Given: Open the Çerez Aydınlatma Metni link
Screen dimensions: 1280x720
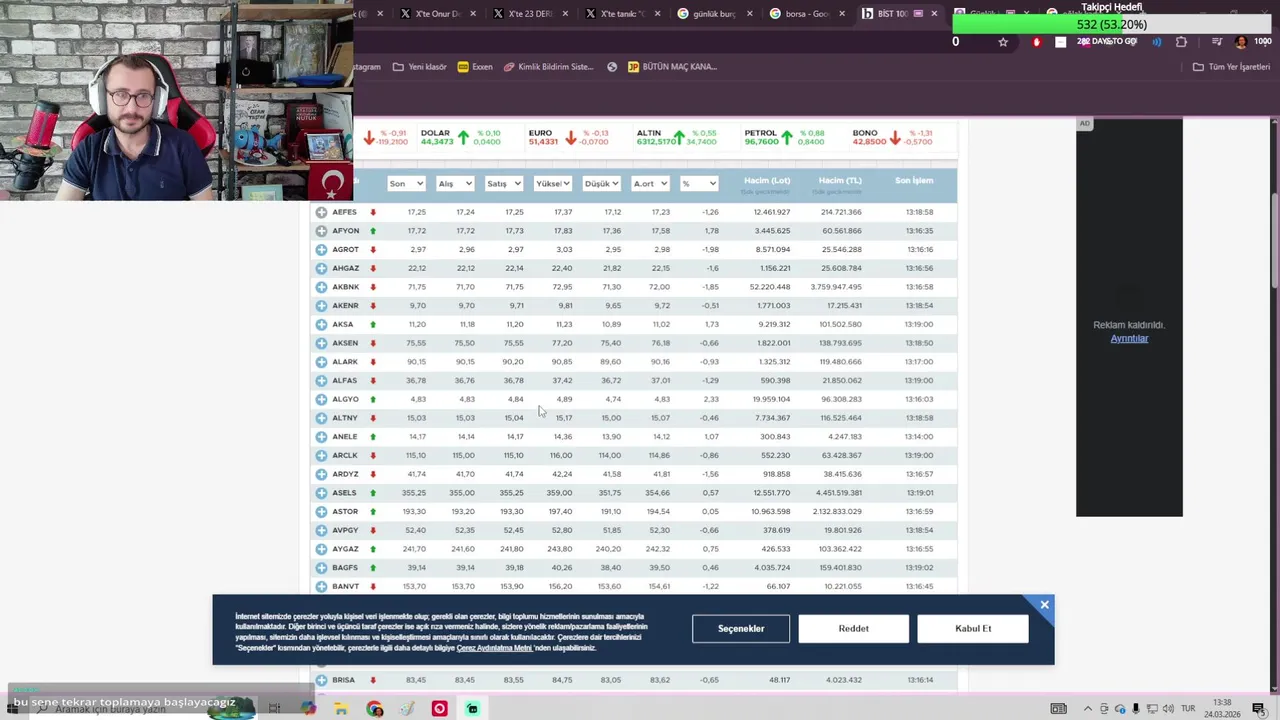Looking at the screenshot, I should [494, 648].
